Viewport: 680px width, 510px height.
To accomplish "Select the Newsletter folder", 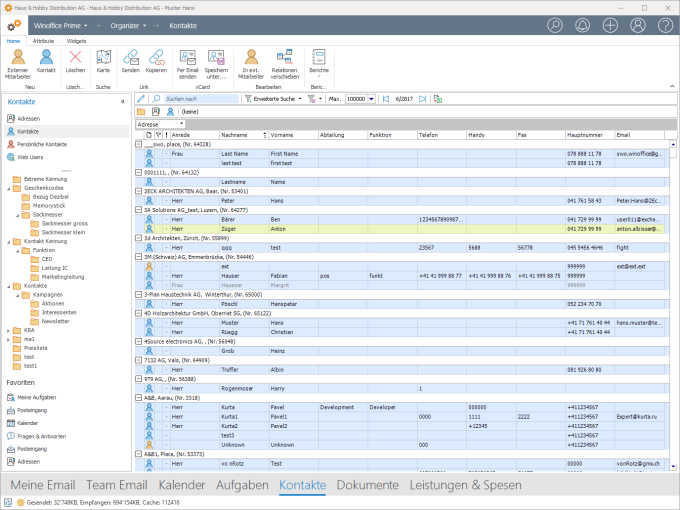I will coord(51,321).
